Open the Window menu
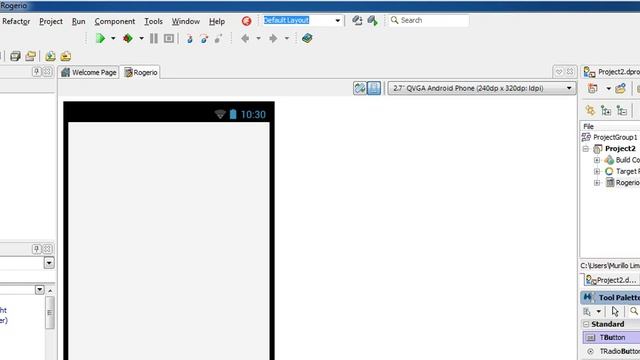The image size is (640, 360). [x=186, y=21]
